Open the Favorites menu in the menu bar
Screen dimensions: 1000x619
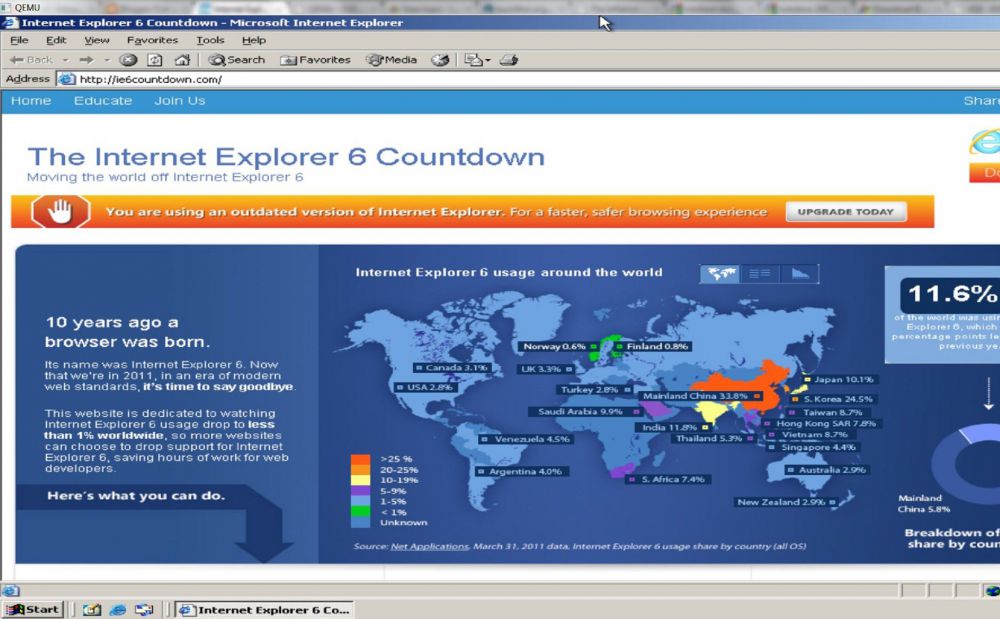[x=152, y=40]
